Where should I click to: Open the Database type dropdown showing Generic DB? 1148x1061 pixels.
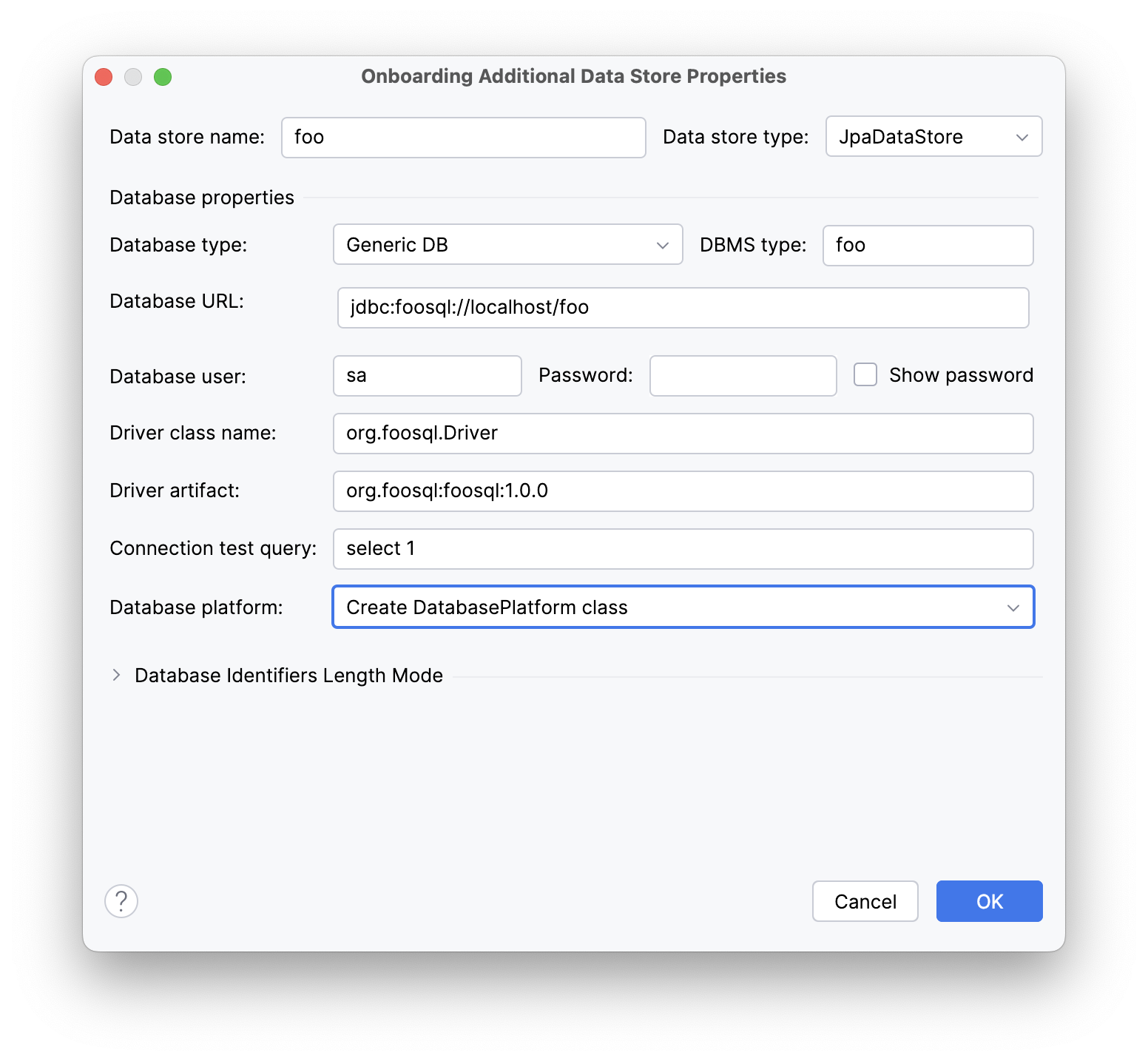pyautogui.click(x=507, y=244)
